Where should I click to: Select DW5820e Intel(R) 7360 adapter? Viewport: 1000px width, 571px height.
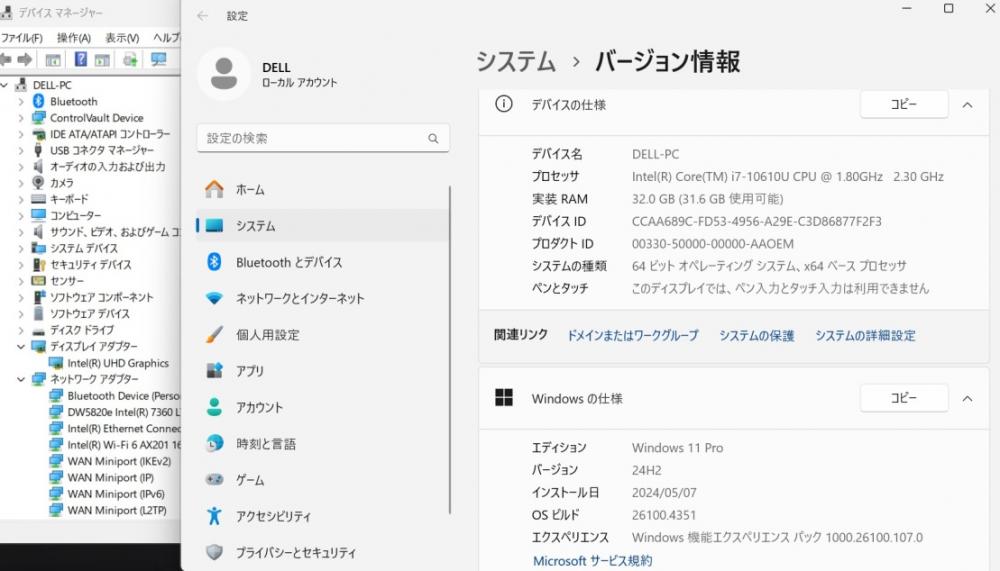(x=116, y=412)
